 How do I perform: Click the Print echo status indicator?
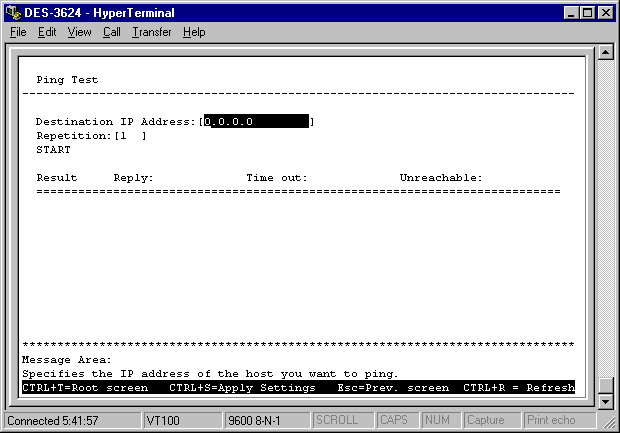tap(550, 420)
